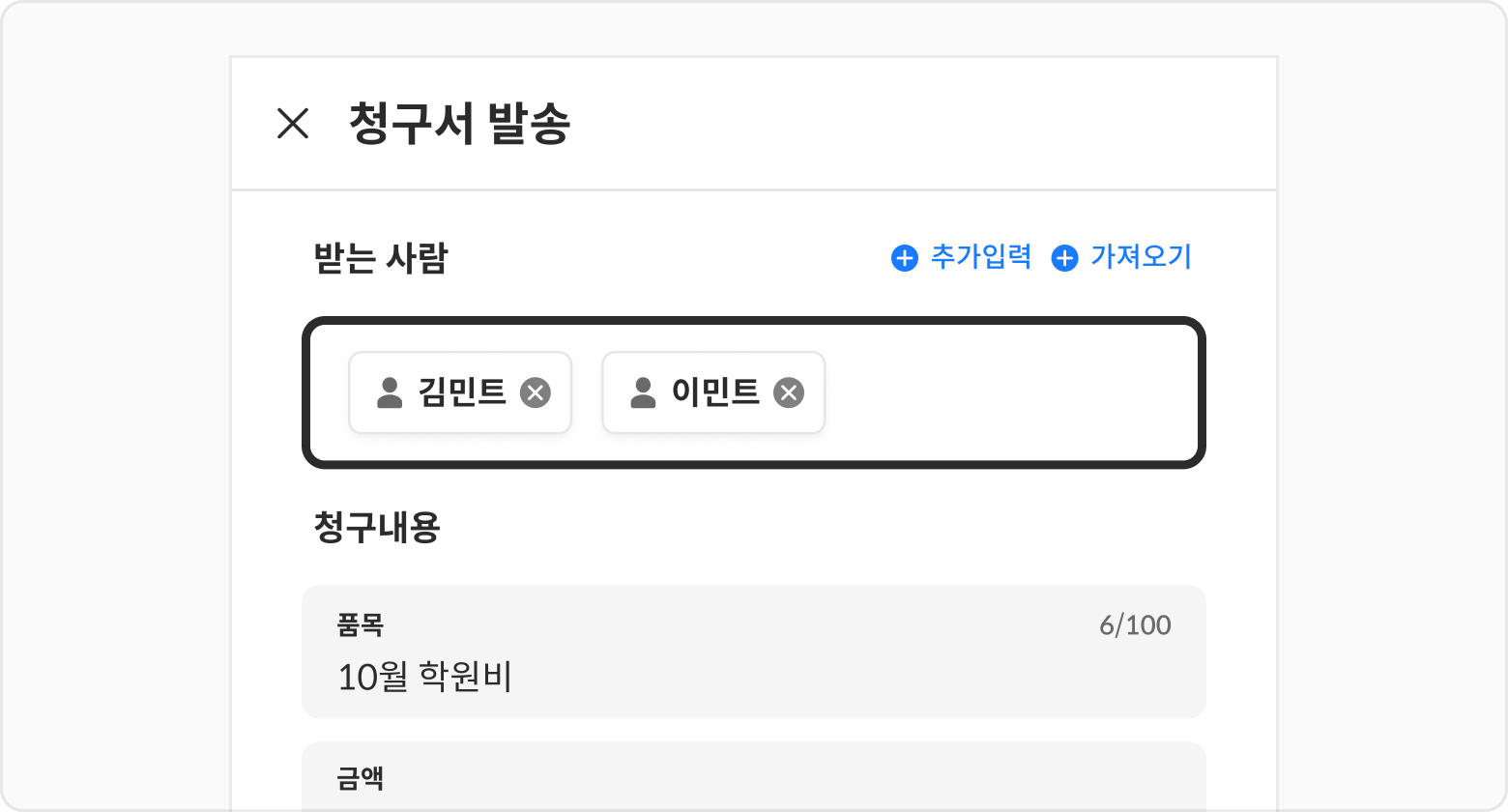Click the plus icon beside 추가입력
Screen dimensions: 1508x812
[x=904, y=258]
